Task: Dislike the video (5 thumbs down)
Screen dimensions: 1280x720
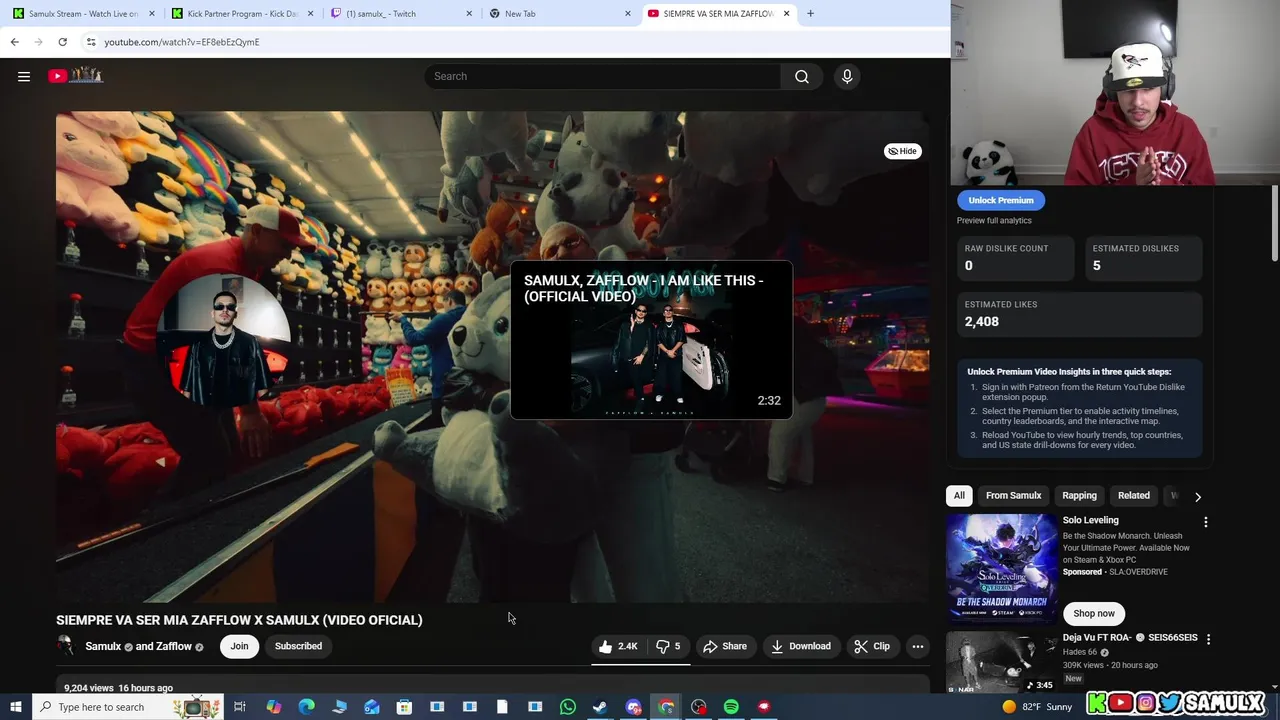Action: [x=668, y=646]
